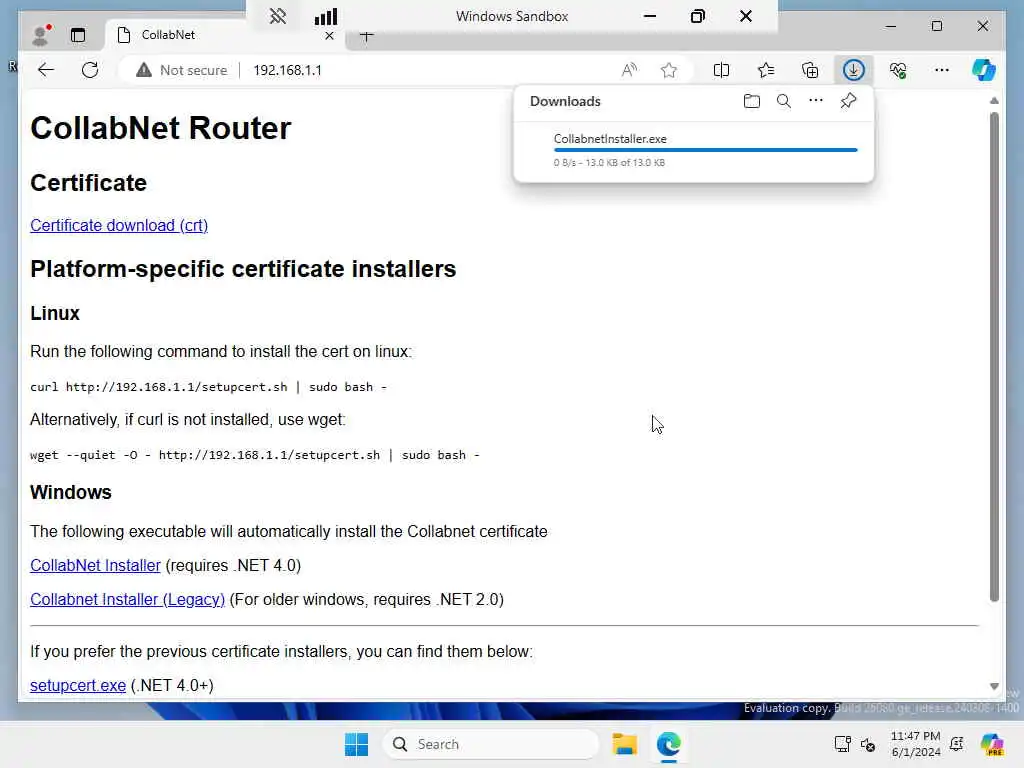Image resolution: width=1024 pixels, height=768 pixels.
Task: Open Browser essentials heart icon
Action: pyautogui.click(x=898, y=70)
